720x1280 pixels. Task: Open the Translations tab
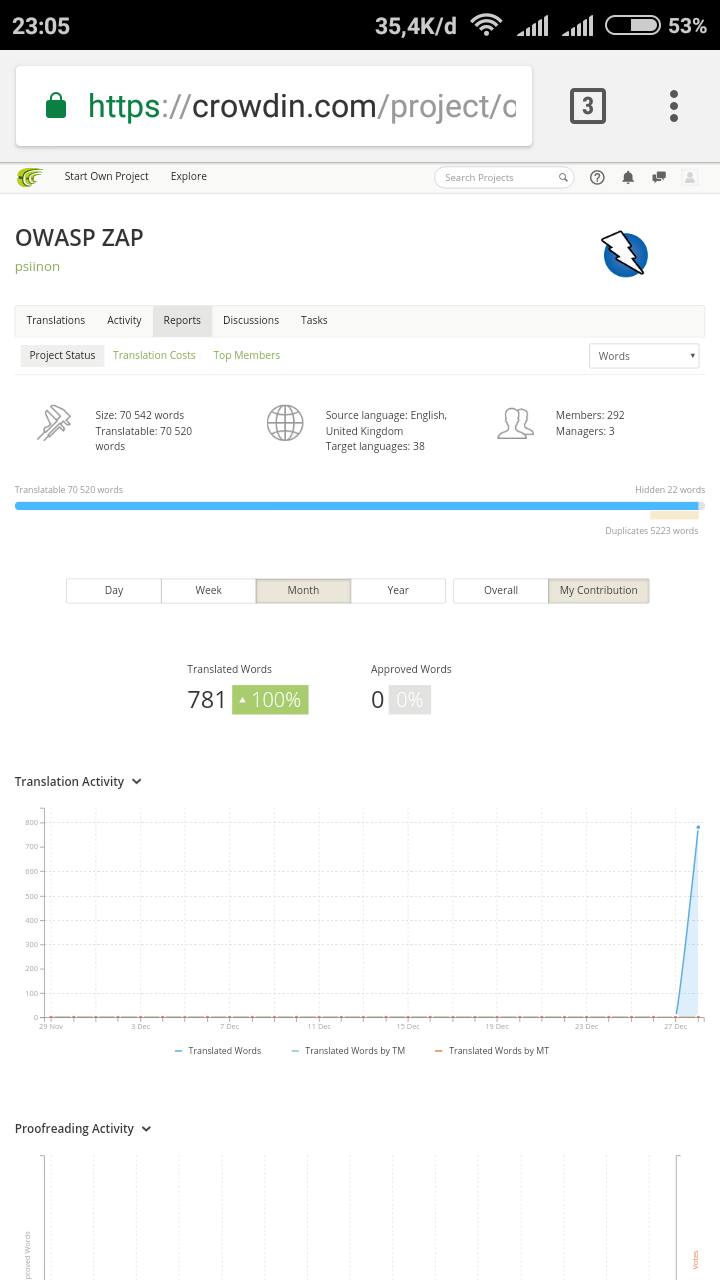[56, 320]
